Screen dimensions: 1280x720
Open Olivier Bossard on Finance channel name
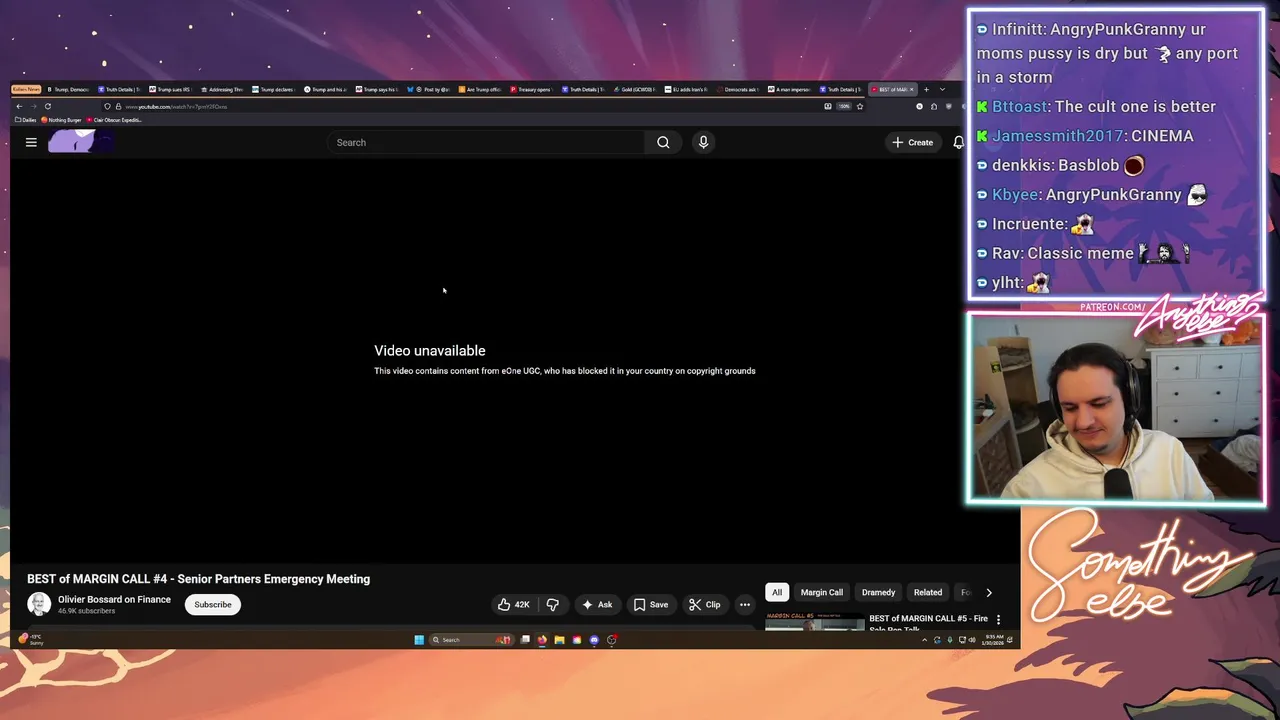tap(114, 599)
